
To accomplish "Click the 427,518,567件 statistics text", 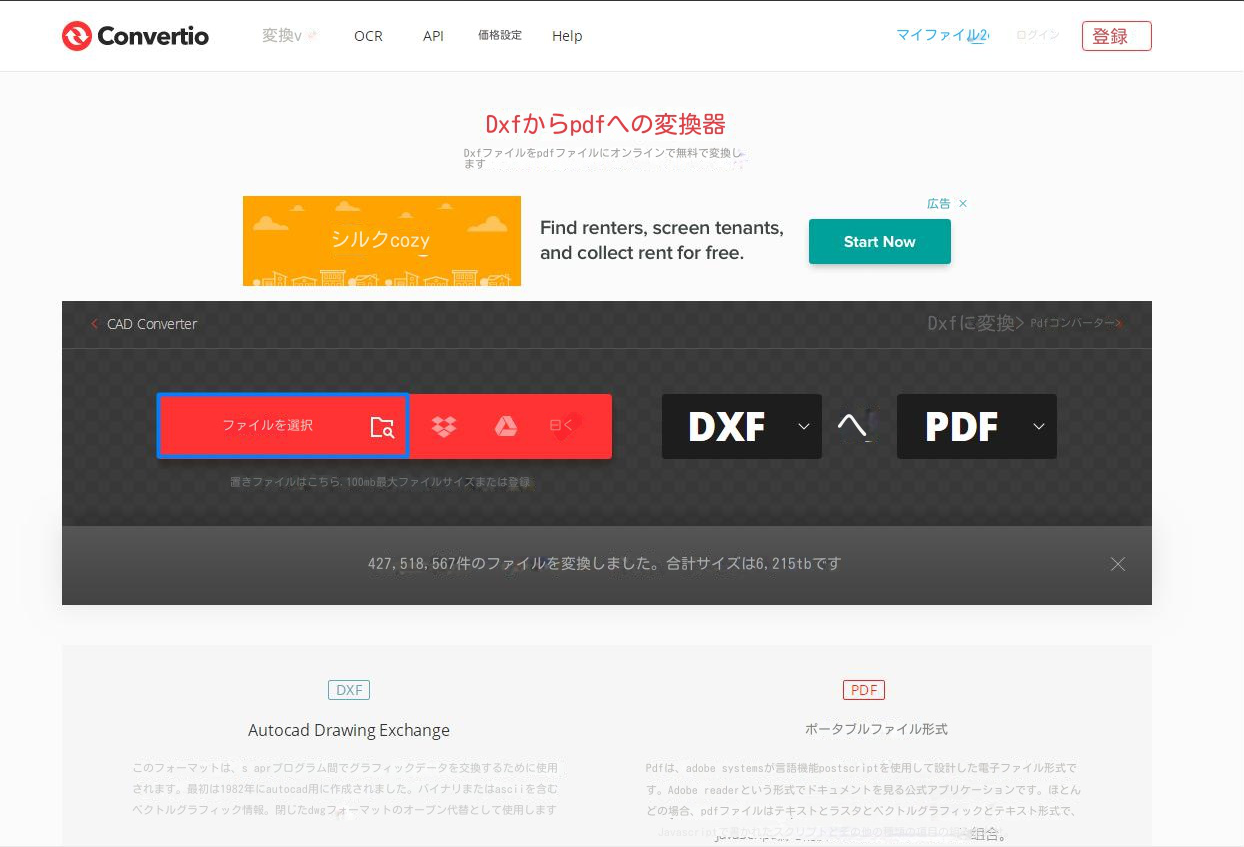I will pos(604,563).
